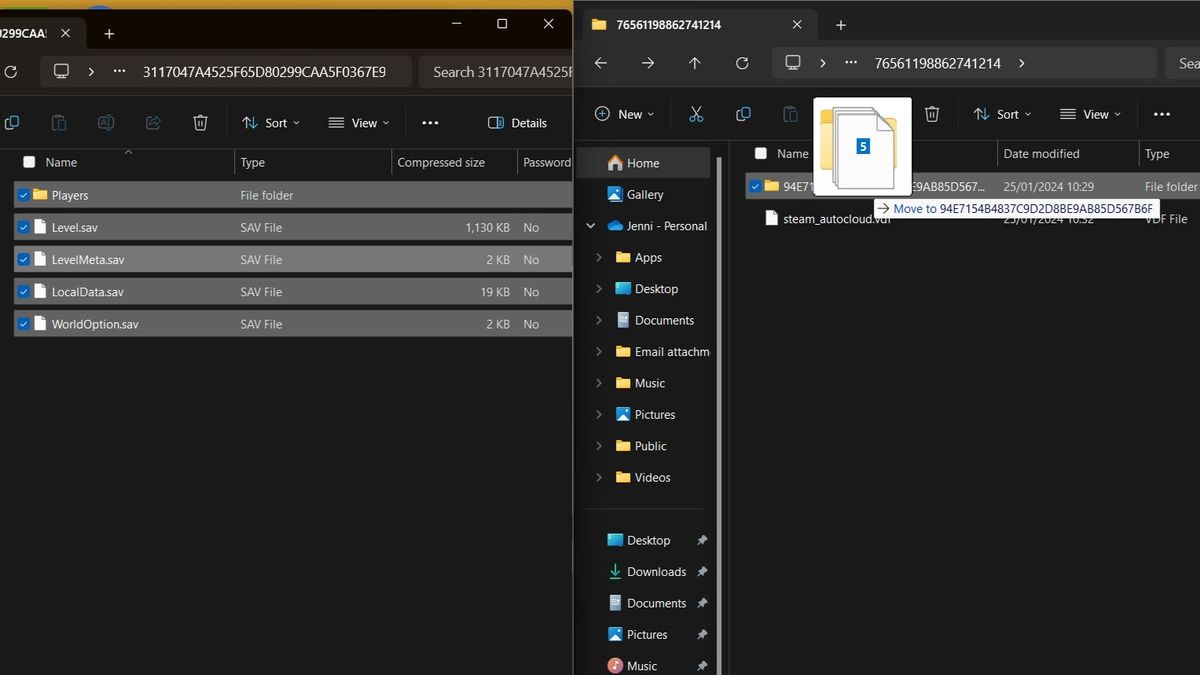1200x675 pixels.
Task: Open the Sort dropdown in left window
Action: (x=270, y=123)
